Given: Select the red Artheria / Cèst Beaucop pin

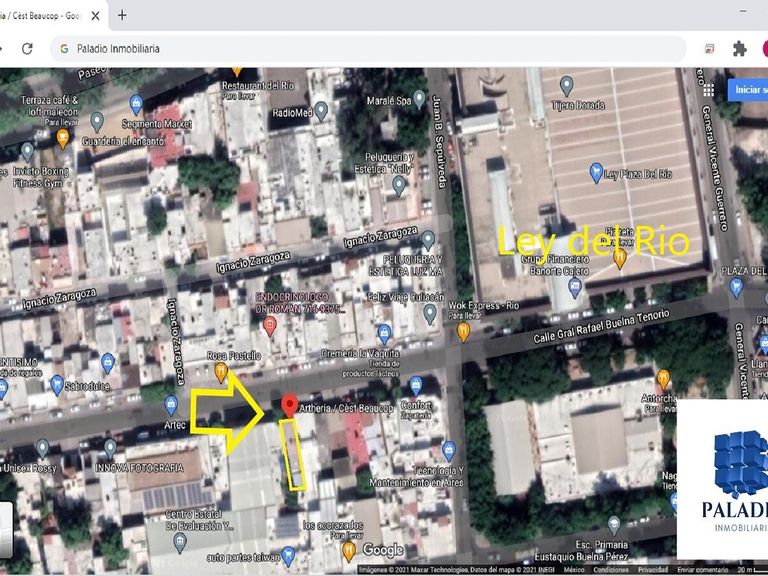Looking at the screenshot, I should 289,407.
